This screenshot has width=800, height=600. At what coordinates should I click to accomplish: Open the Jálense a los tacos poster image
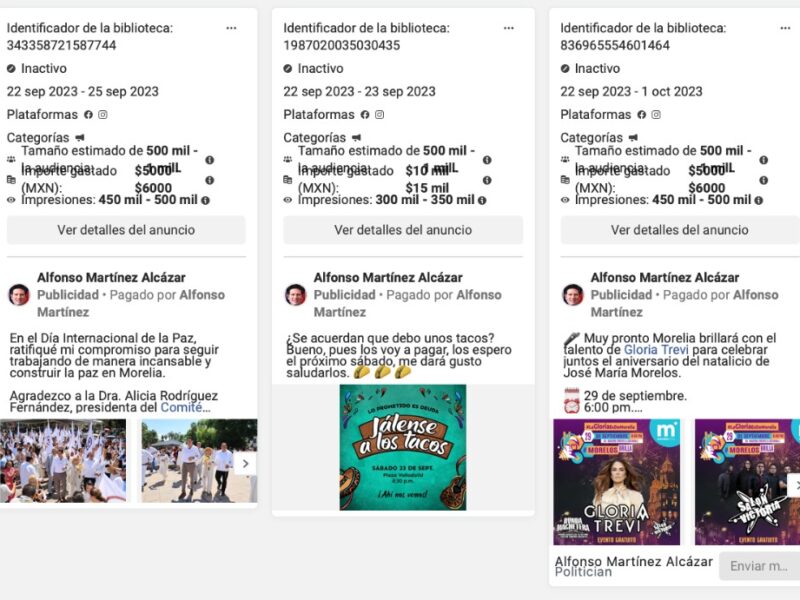click(403, 447)
